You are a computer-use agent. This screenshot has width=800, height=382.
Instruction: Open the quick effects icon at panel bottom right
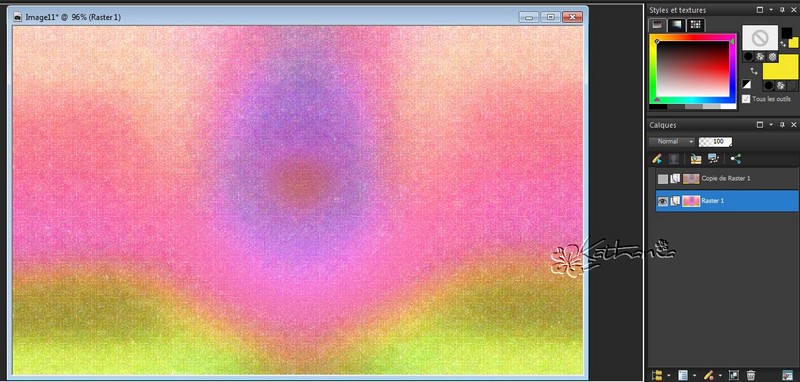pos(788,375)
